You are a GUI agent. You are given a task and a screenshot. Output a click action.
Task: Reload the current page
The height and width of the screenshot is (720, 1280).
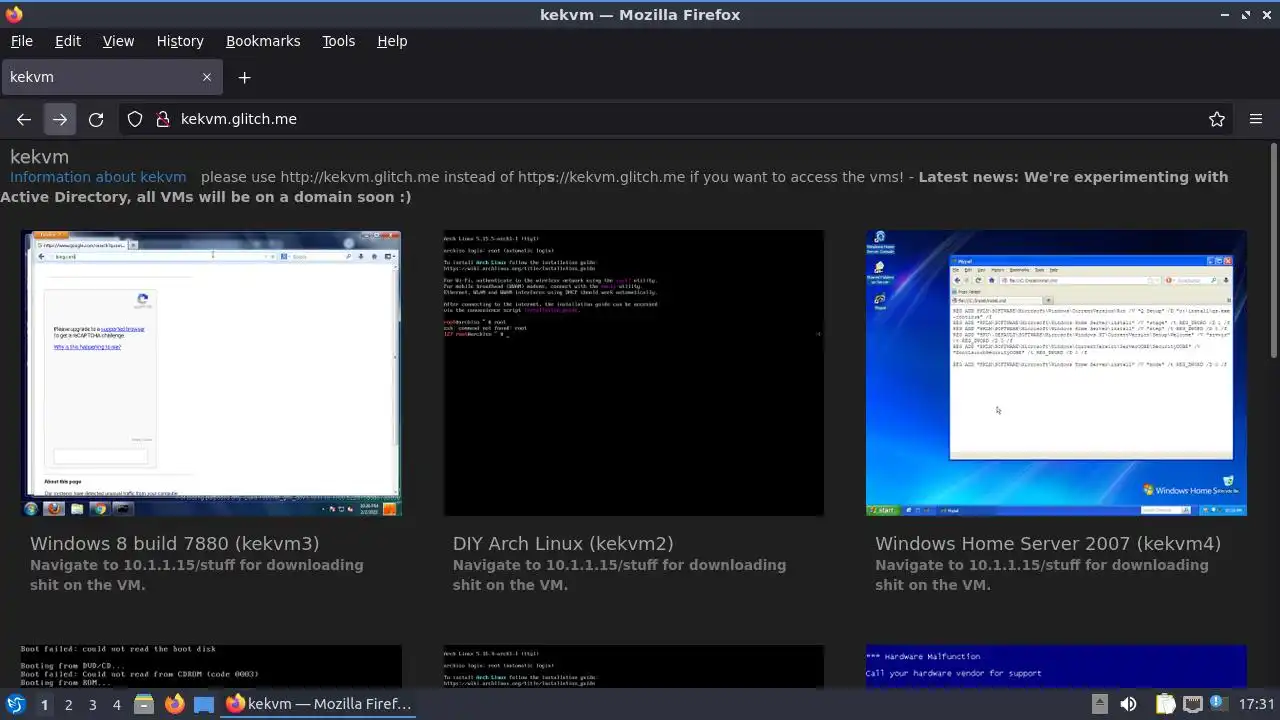[x=96, y=119]
